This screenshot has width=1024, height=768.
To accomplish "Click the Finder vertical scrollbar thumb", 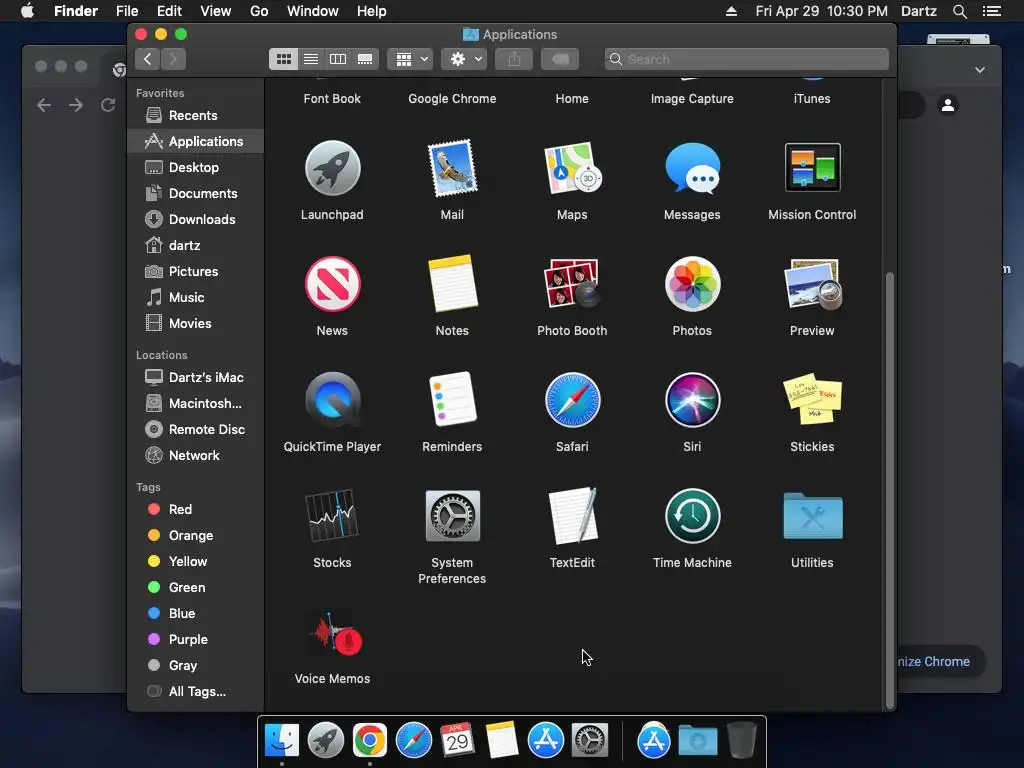I will click(889, 490).
